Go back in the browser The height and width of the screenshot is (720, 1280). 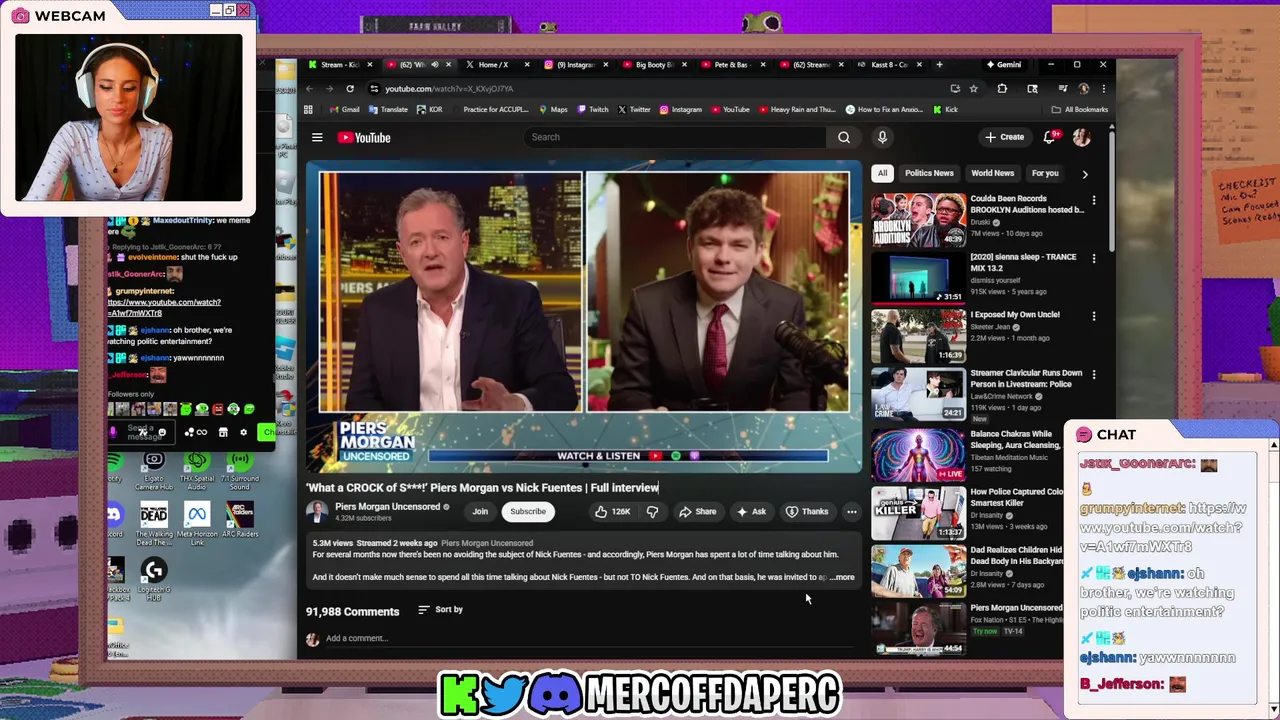tap(309, 88)
